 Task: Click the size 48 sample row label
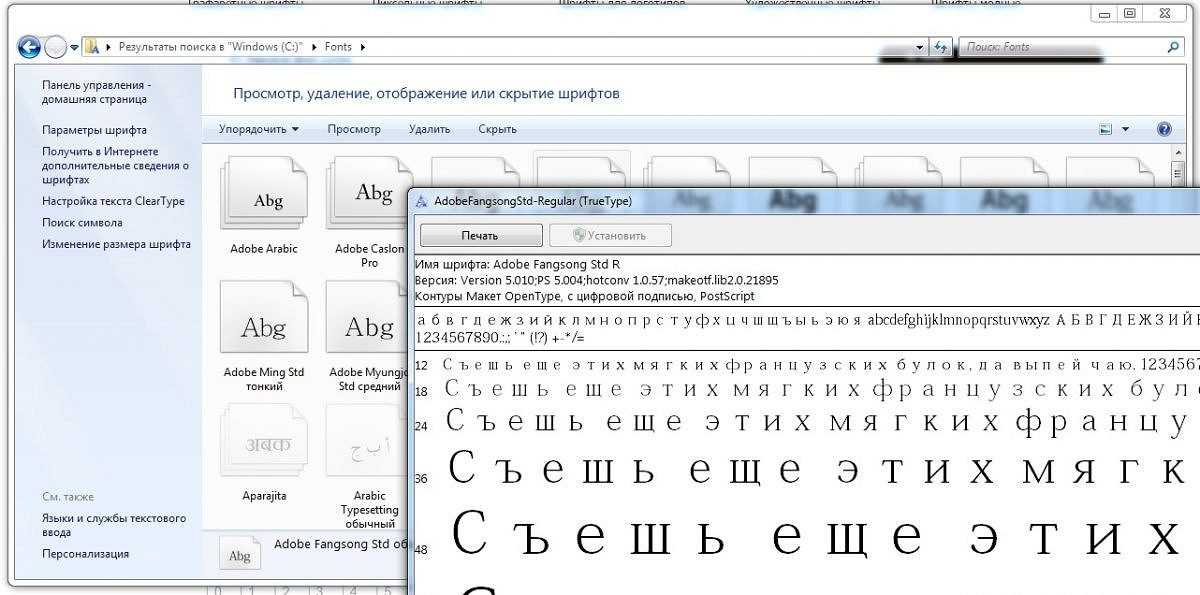[421, 549]
